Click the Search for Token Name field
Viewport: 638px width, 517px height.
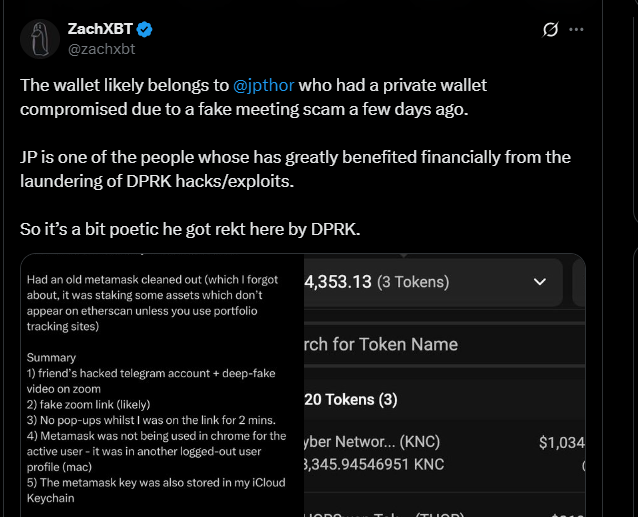pos(445,345)
